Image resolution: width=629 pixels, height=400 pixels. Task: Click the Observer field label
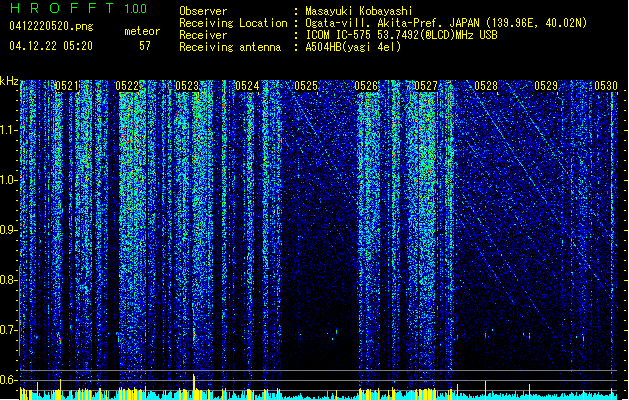pos(203,11)
